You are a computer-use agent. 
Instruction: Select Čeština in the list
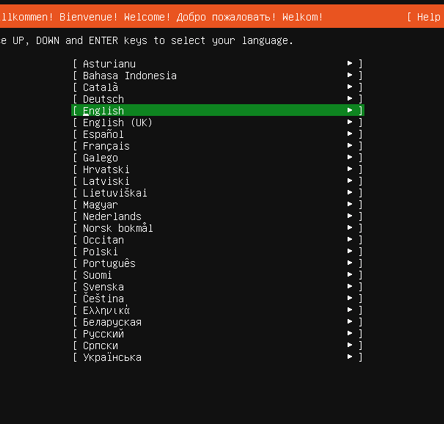218,299
